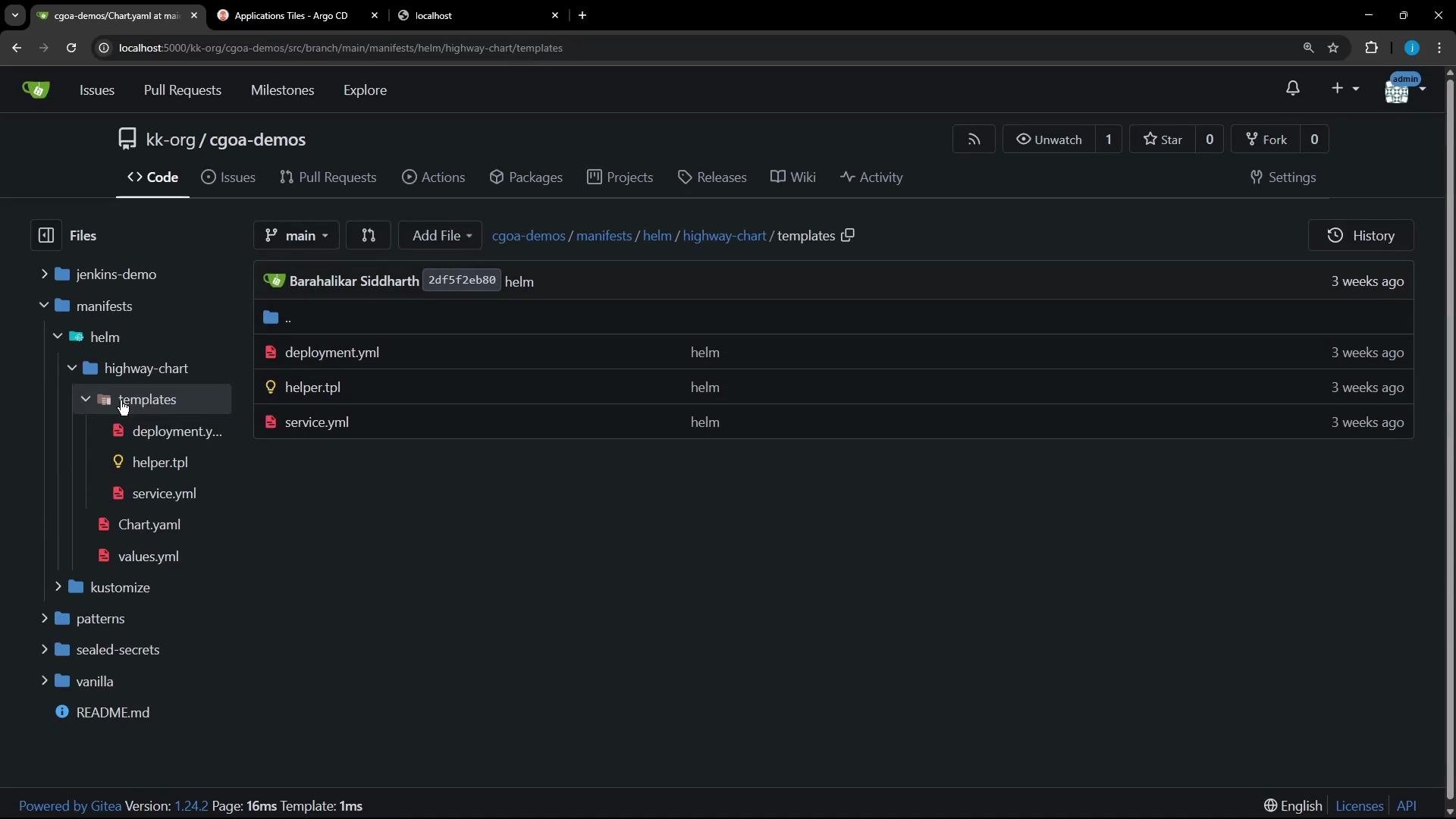Expand the vanilla folder chevron

pyautogui.click(x=44, y=680)
